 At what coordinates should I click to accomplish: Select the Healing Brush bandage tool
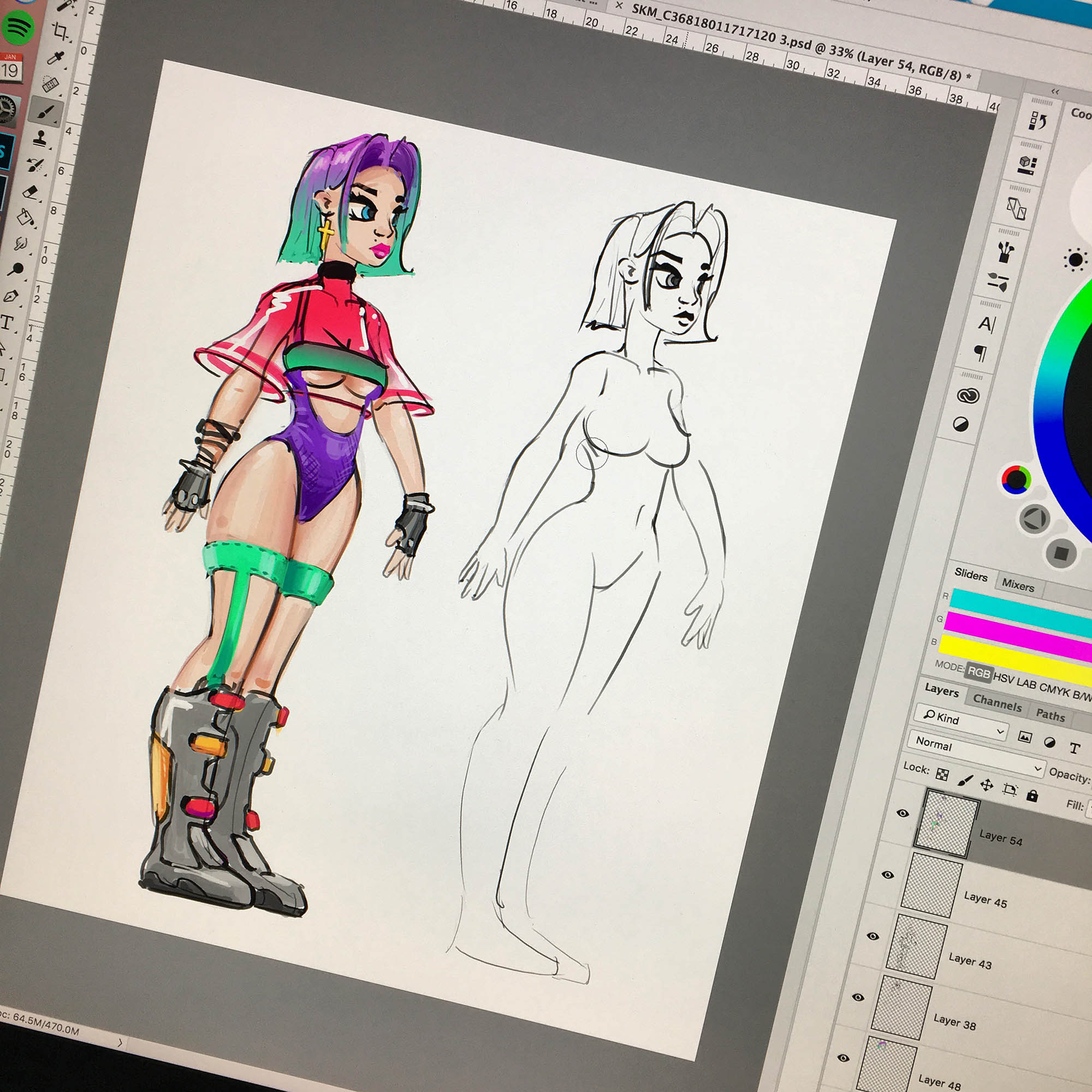coord(51,84)
